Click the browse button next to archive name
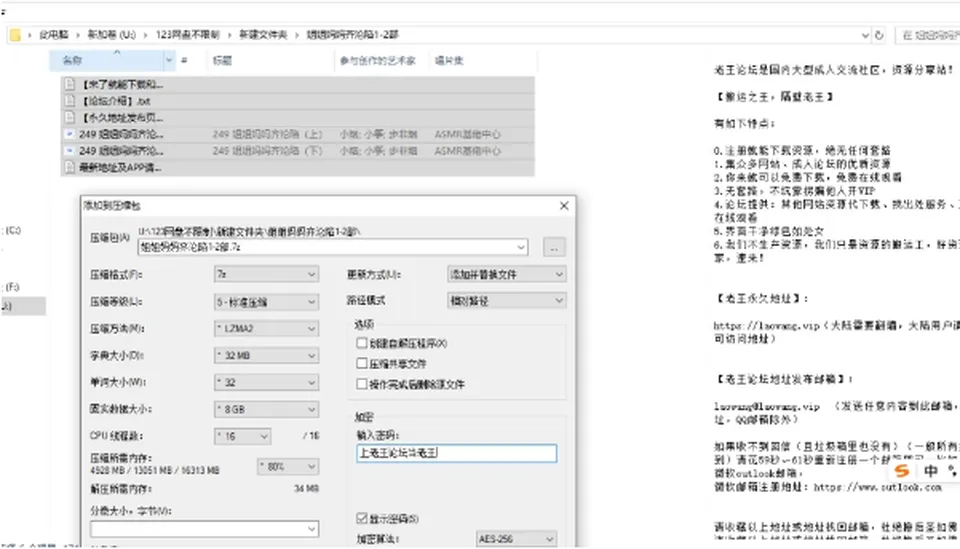The width and height of the screenshot is (960, 549). tap(554, 247)
